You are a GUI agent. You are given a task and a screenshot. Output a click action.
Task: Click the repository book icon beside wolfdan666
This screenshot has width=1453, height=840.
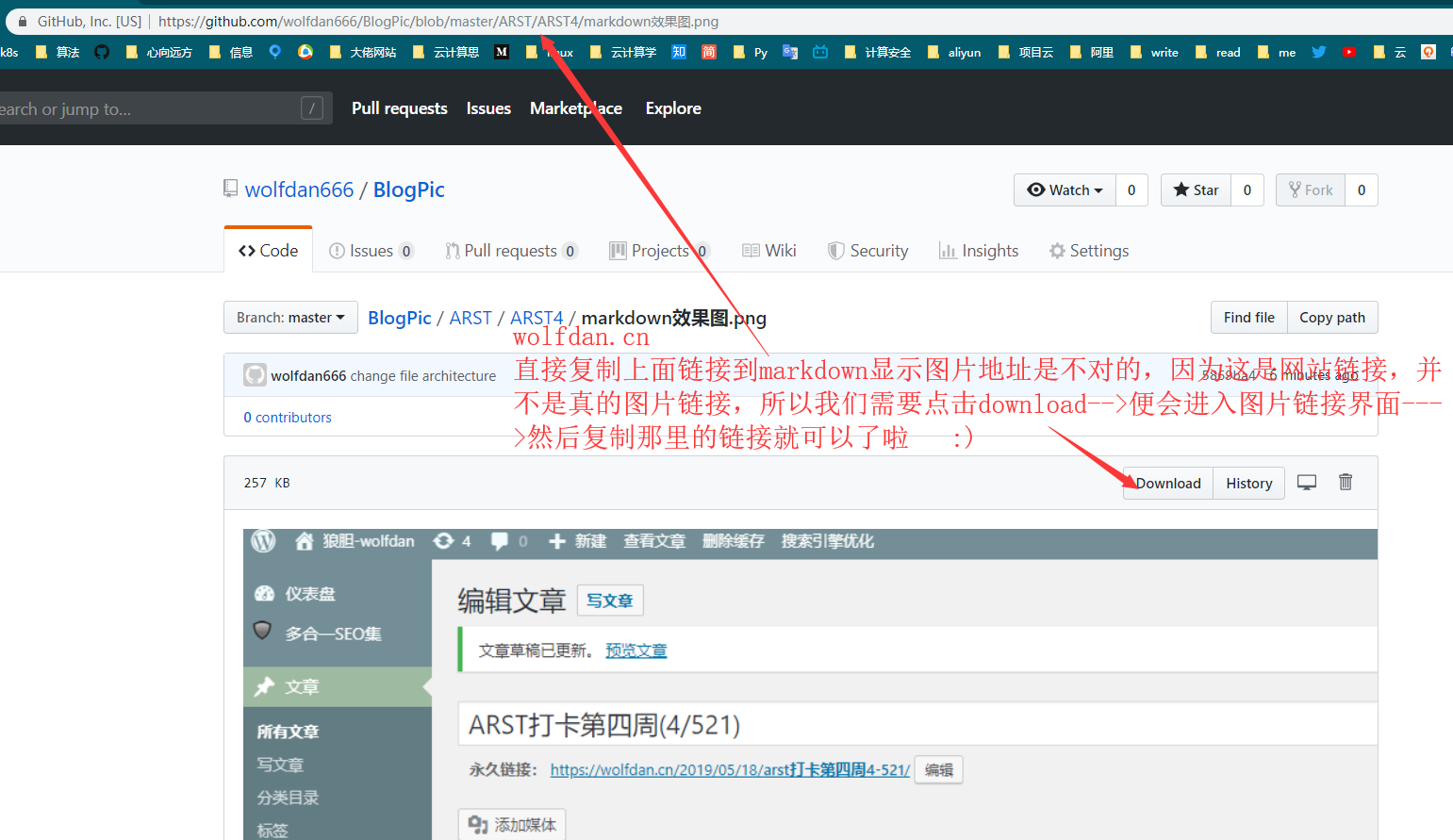tap(230, 189)
